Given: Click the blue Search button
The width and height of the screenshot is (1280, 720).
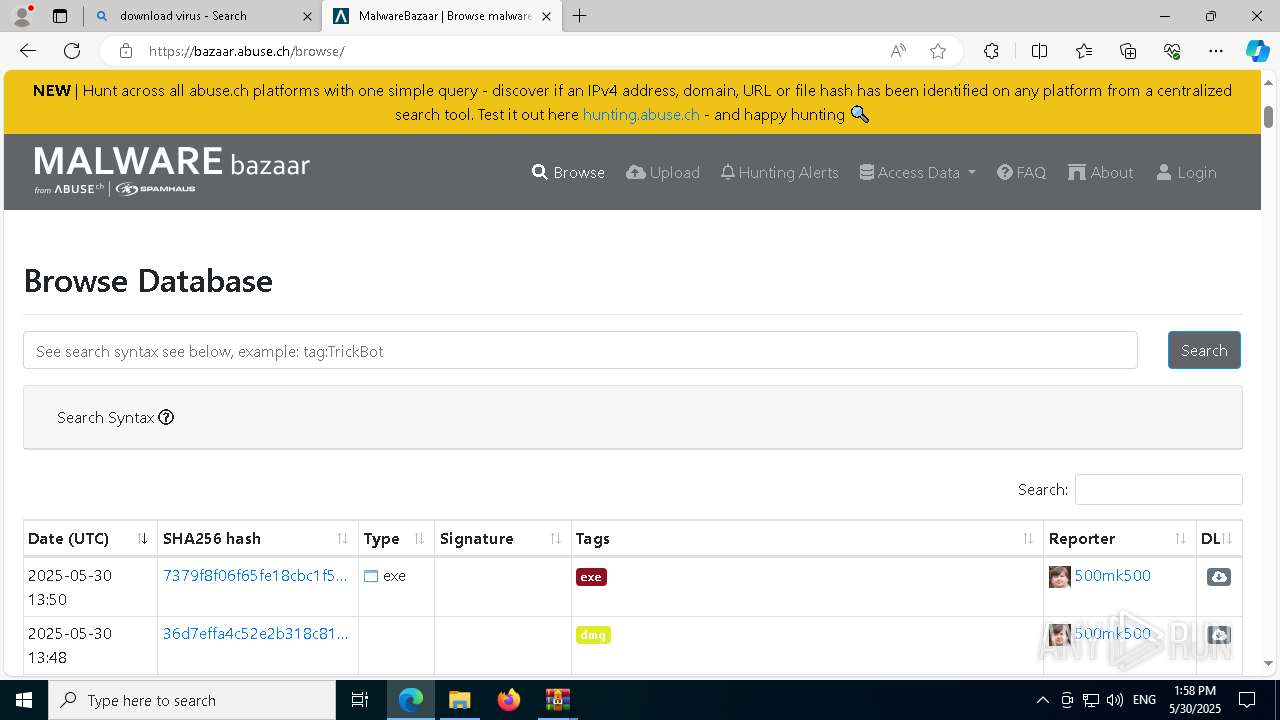Looking at the screenshot, I should tap(1204, 350).
